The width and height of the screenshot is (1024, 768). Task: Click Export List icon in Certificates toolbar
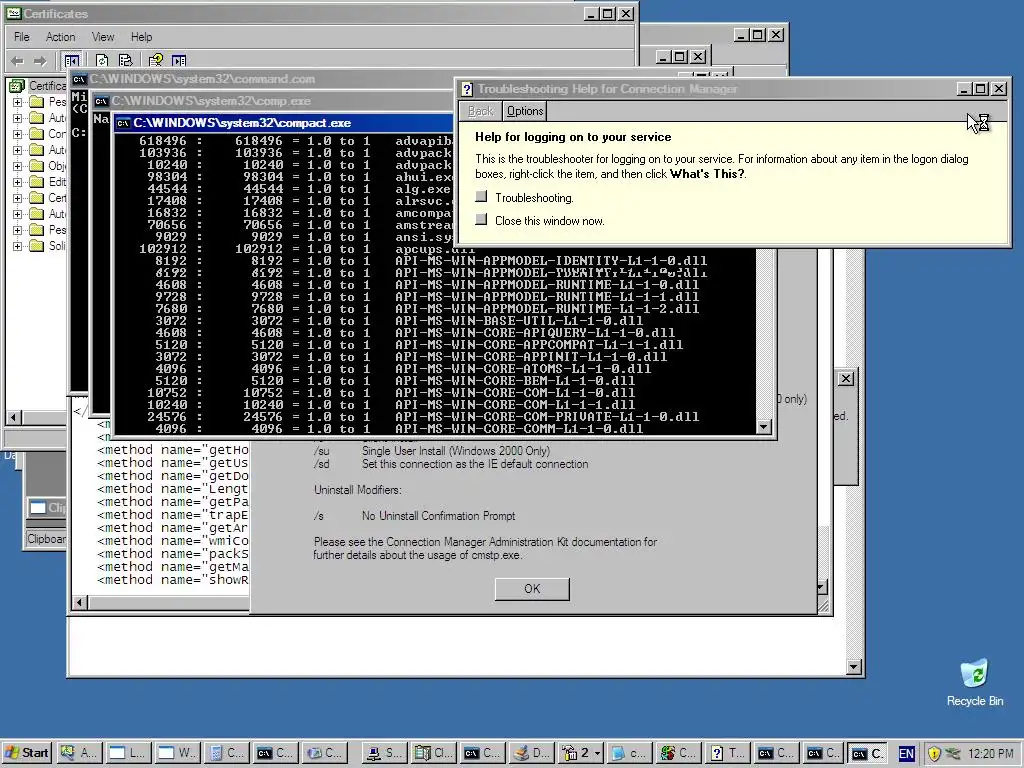coord(125,61)
